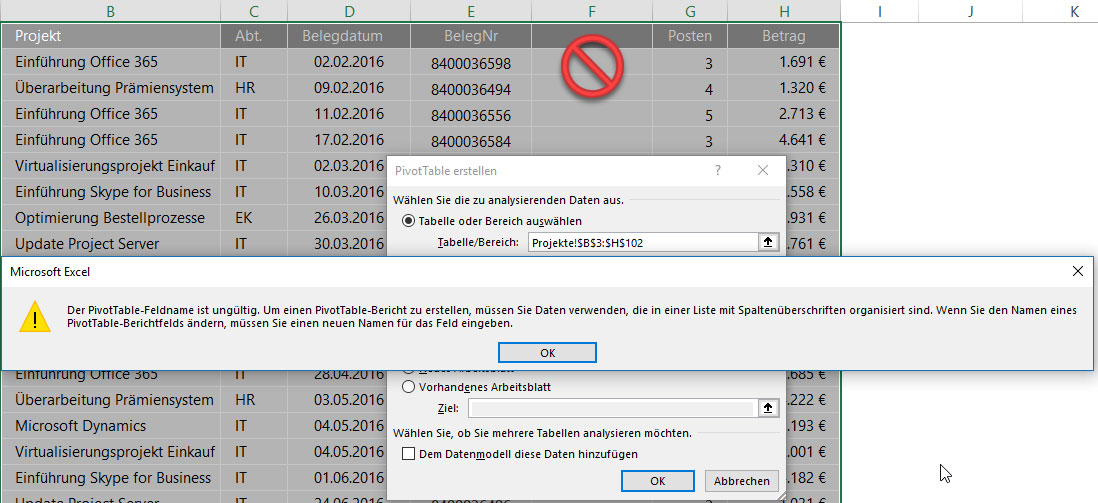Open help via the PivotTable dialog question mark
This screenshot has height=503, width=1098.
pyautogui.click(x=717, y=171)
